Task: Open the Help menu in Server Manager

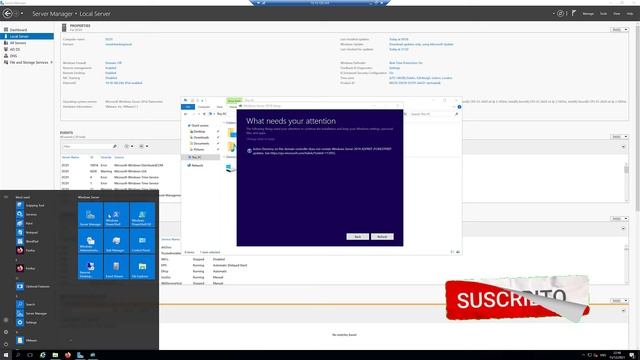Action: point(630,13)
